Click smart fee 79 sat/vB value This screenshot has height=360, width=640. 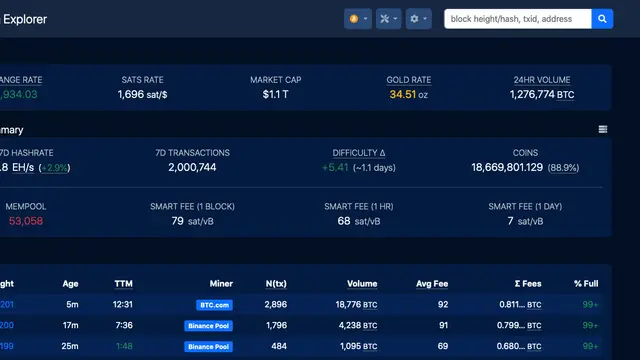coord(192,221)
